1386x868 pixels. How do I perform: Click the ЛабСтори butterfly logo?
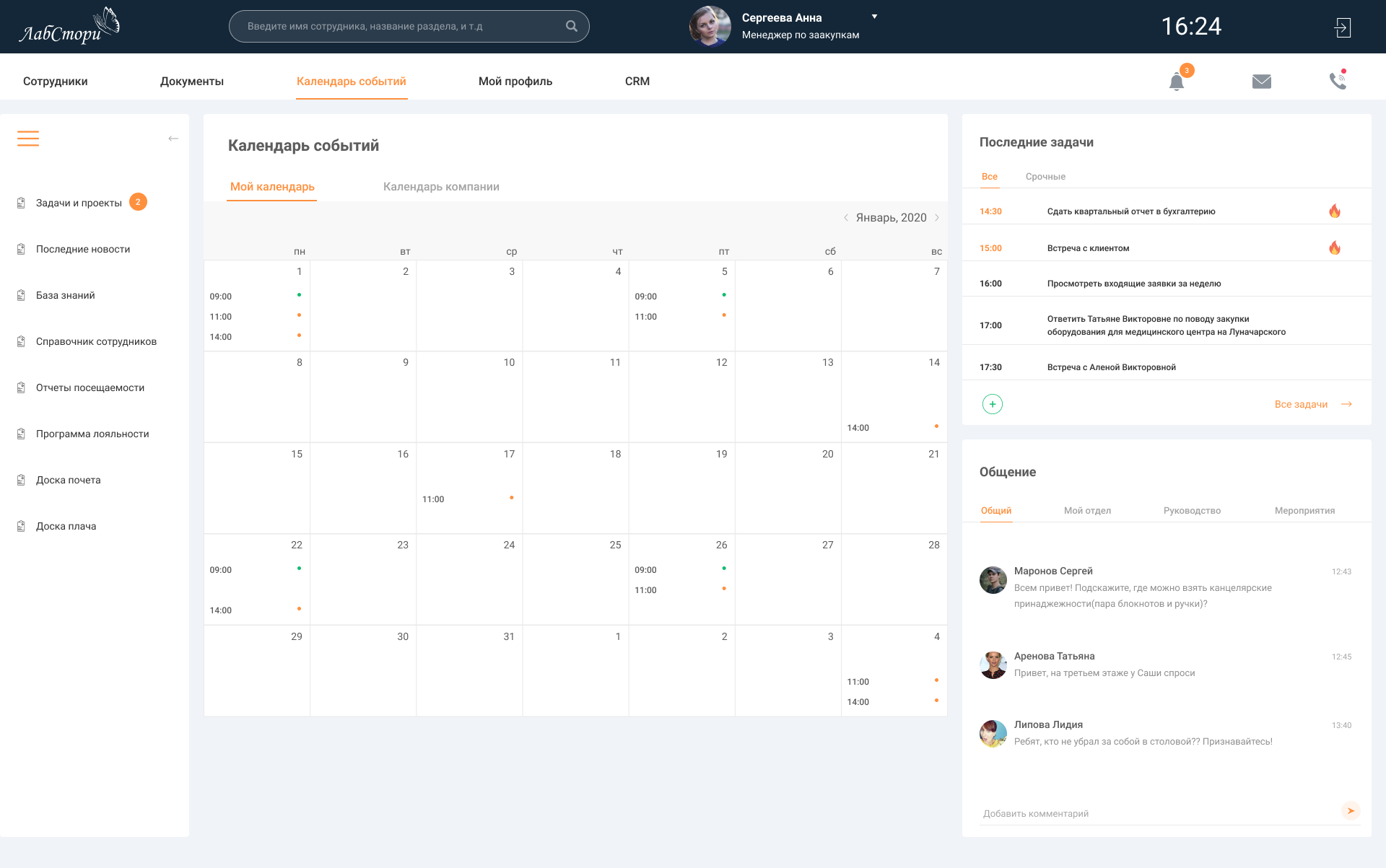pos(69,27)
